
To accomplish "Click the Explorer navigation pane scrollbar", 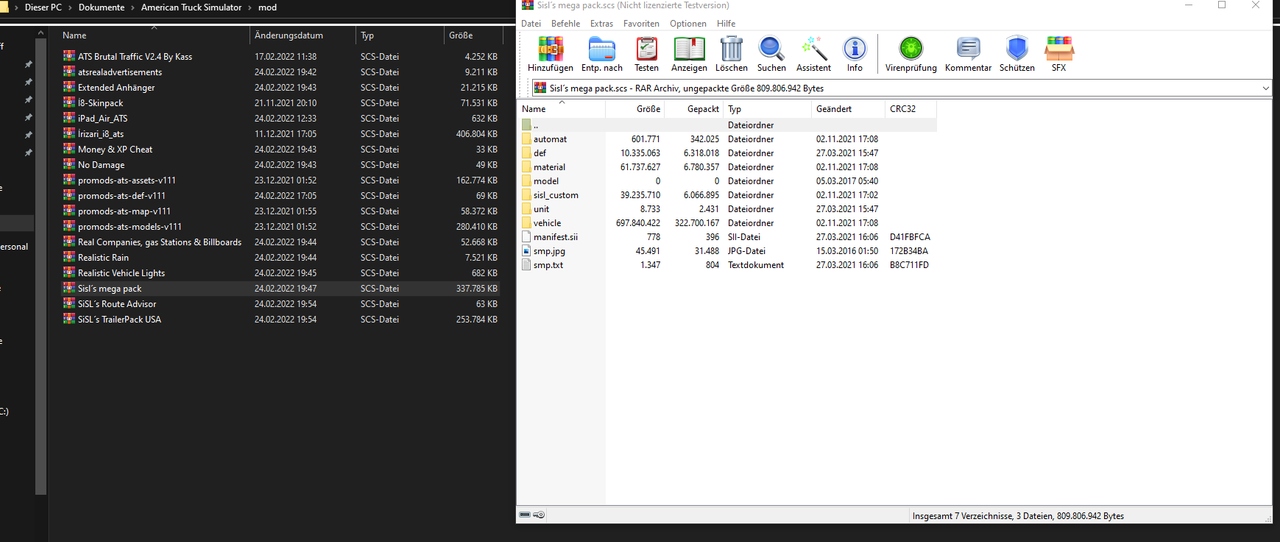I will pyautogui.click(x=40, y=265).
